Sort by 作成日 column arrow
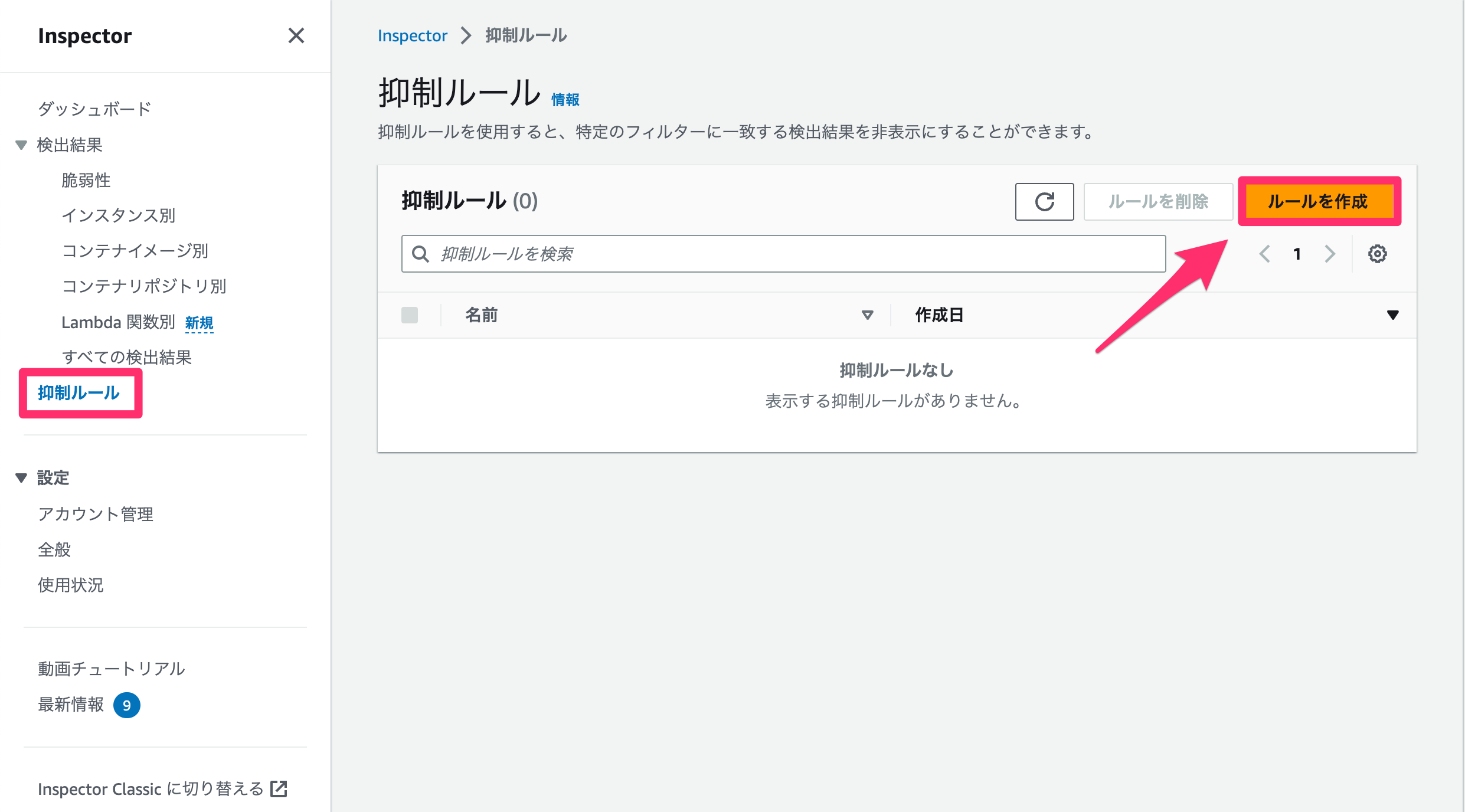The image size is (1465, 812). click(1392, 315)
